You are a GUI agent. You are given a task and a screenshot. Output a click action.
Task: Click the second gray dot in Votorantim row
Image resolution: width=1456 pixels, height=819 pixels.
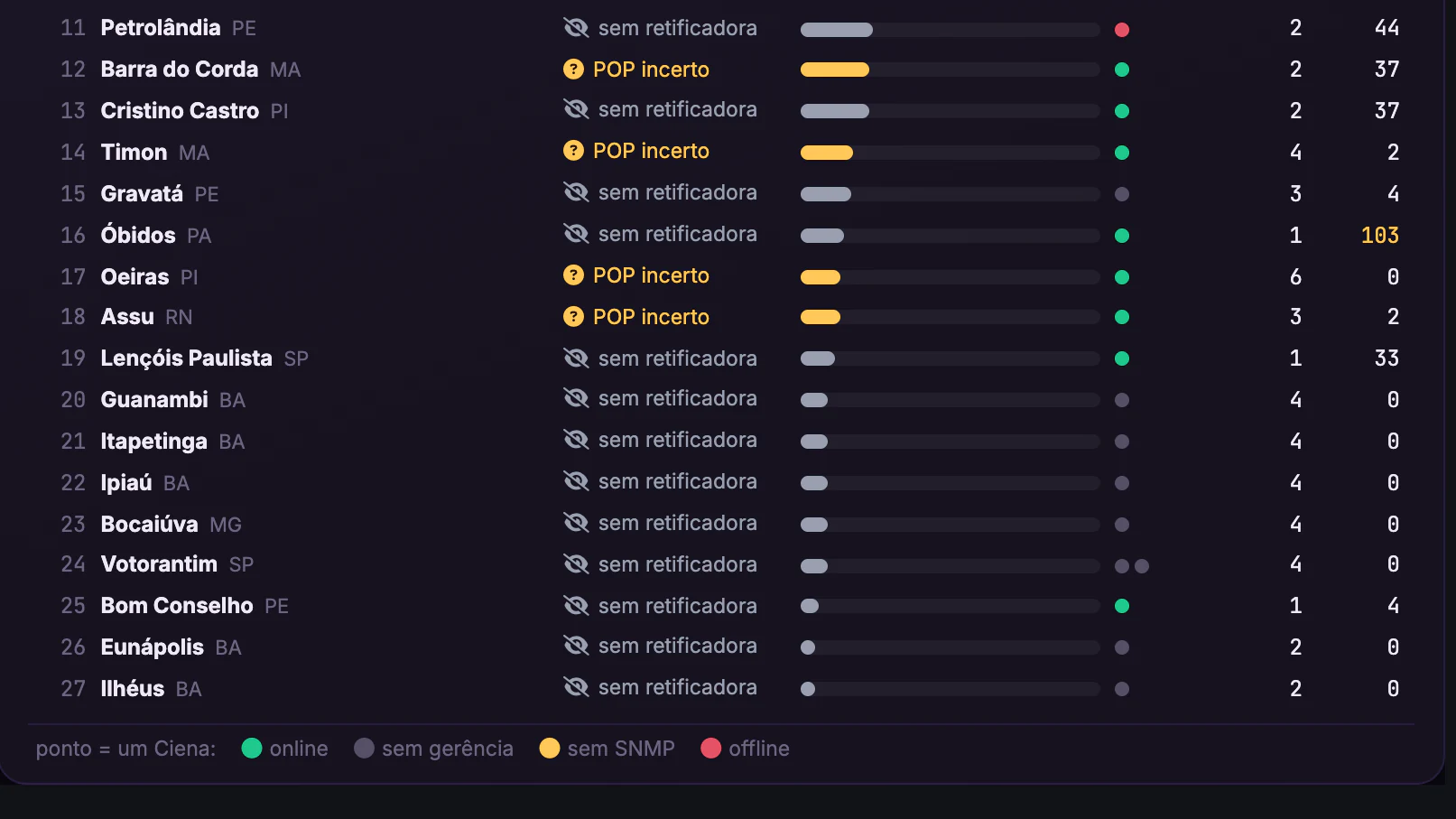(1142, 566)
